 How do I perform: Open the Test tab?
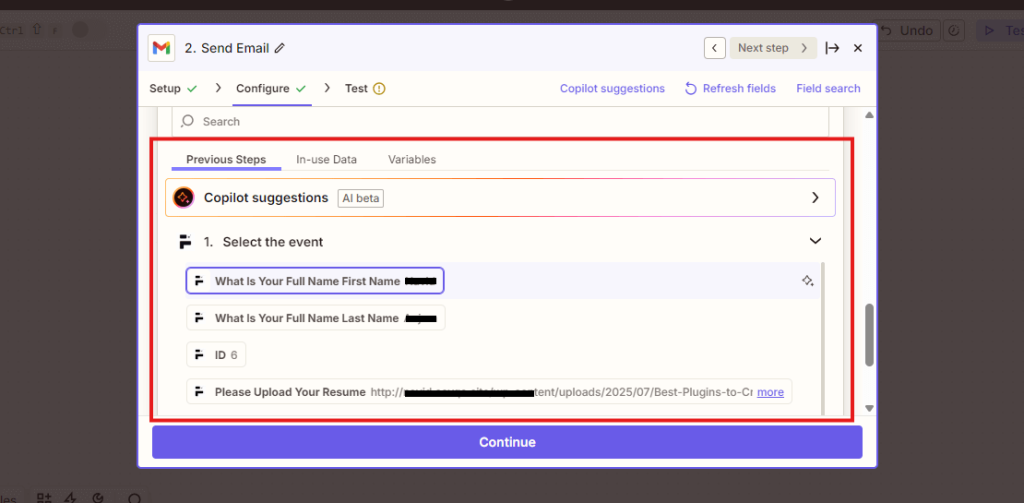point(365,88)
